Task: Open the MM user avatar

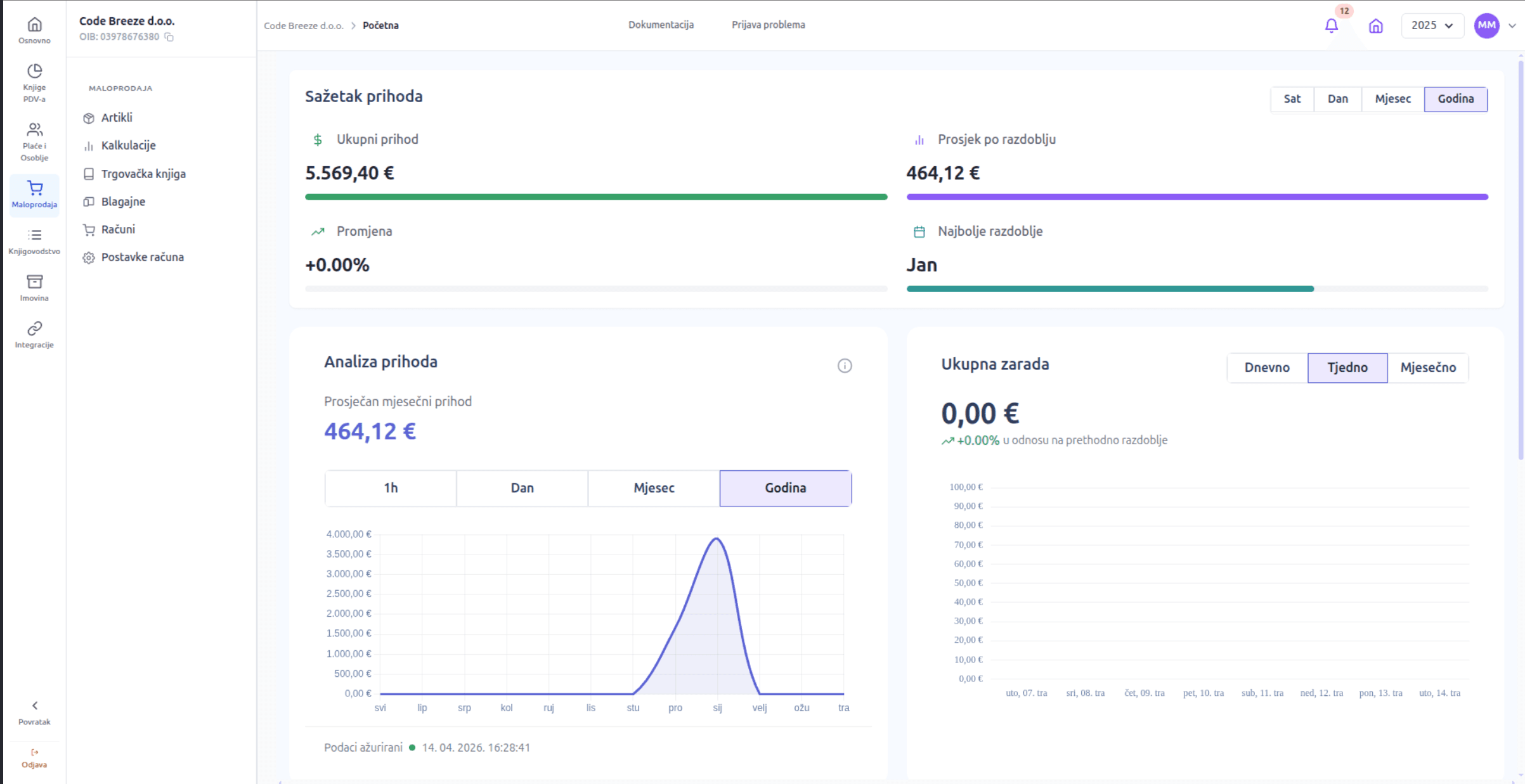Action: 1486,25
